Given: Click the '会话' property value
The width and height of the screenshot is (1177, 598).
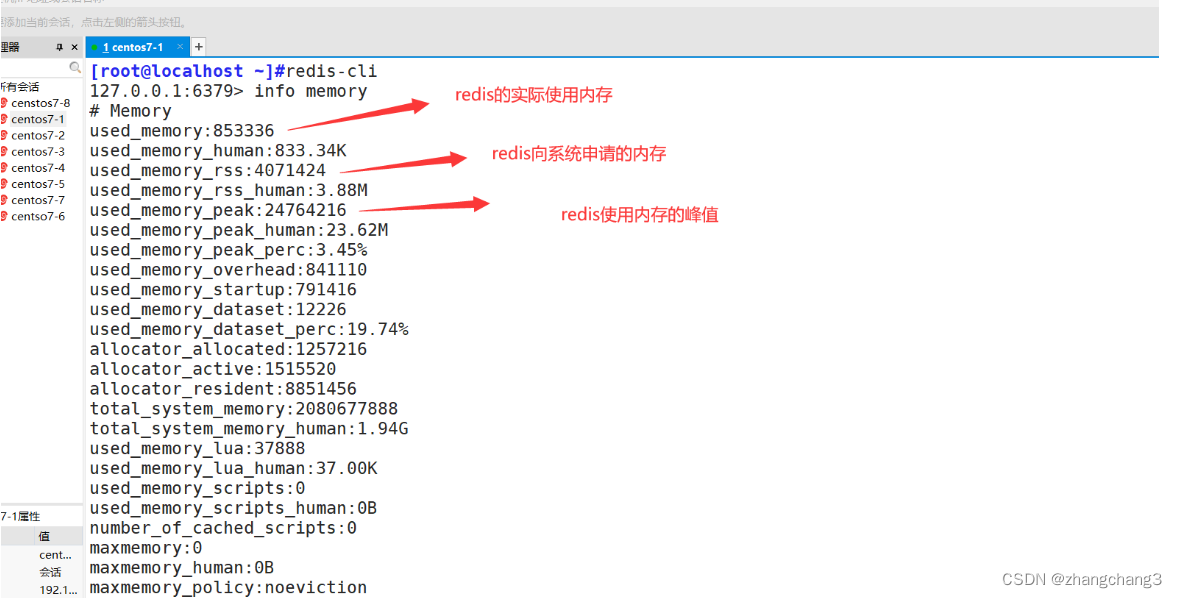Looking at the screenshot, I should 50,572.
